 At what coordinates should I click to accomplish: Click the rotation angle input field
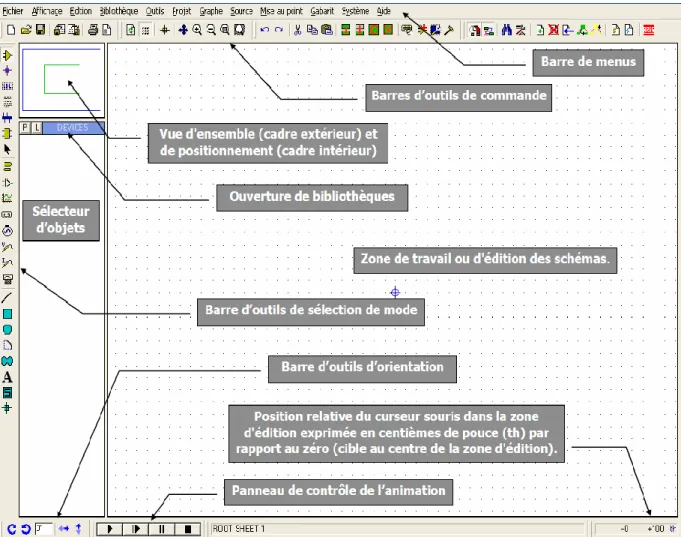(44, 529)
